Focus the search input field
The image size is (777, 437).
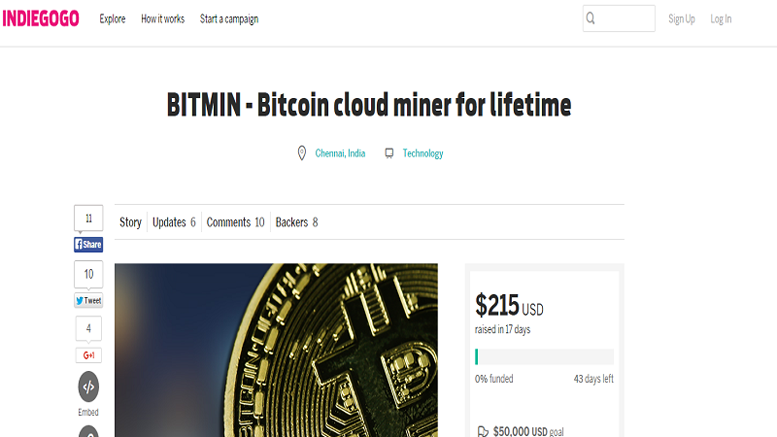click(x=619, y=18)
